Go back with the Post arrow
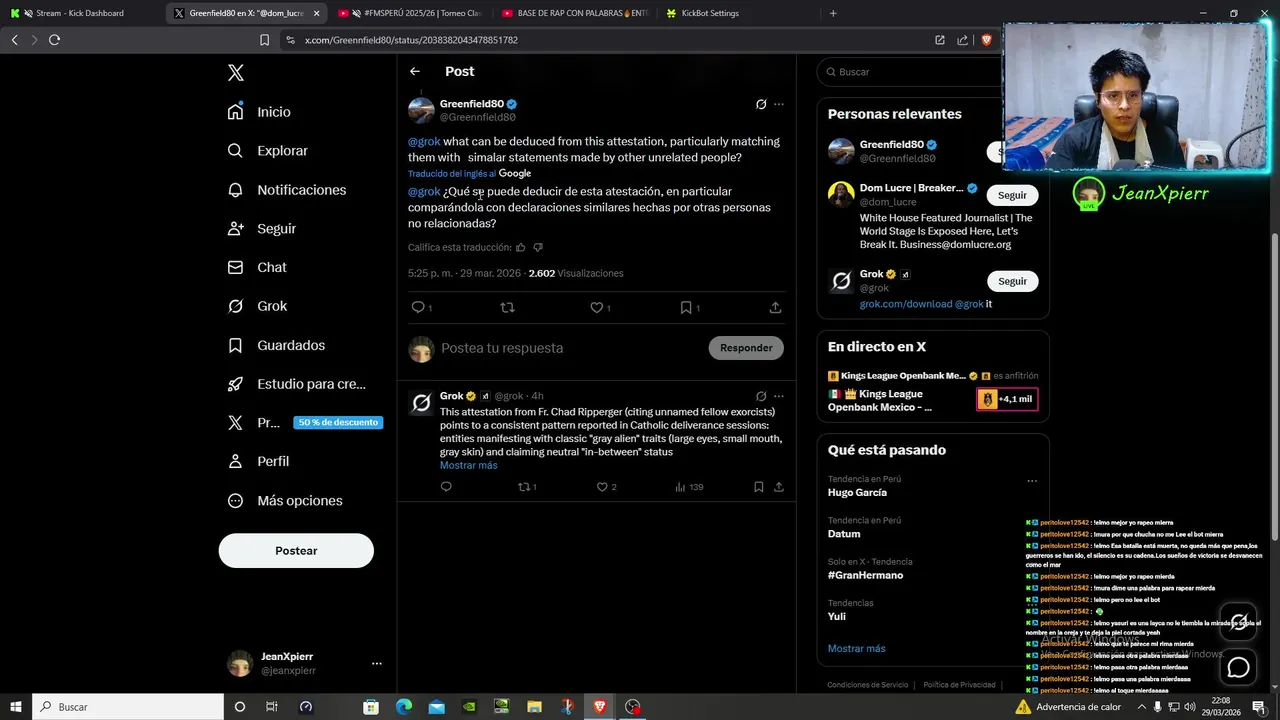The image size is (1280, 720). point(415,71)
